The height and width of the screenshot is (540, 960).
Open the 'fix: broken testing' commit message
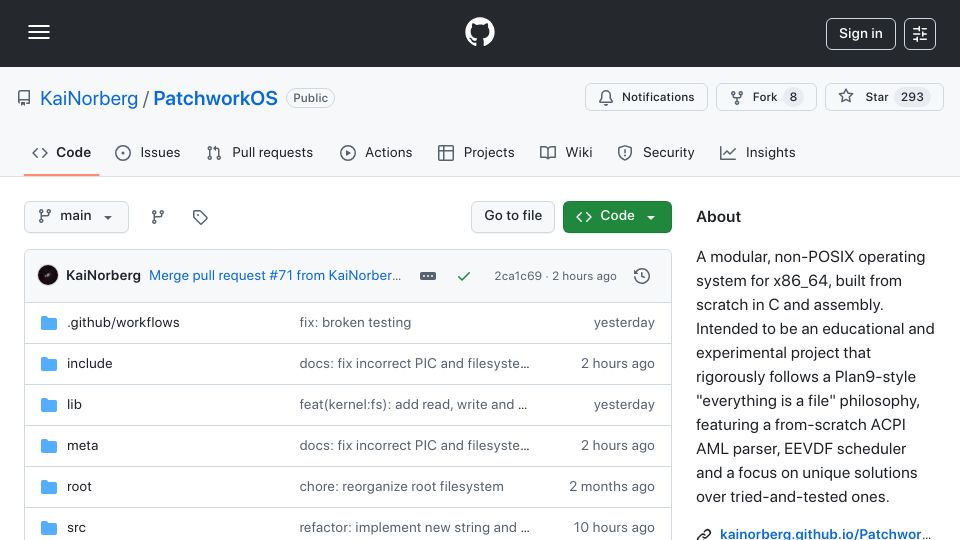coord(355,323)
